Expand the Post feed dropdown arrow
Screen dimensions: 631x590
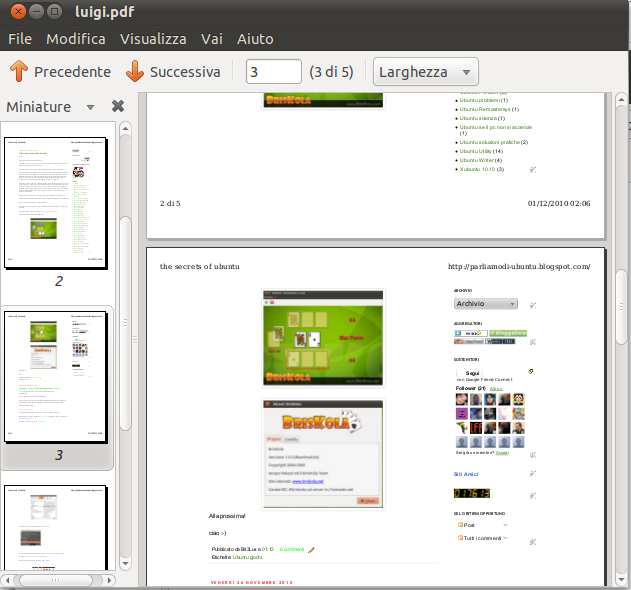click(505, 525)
